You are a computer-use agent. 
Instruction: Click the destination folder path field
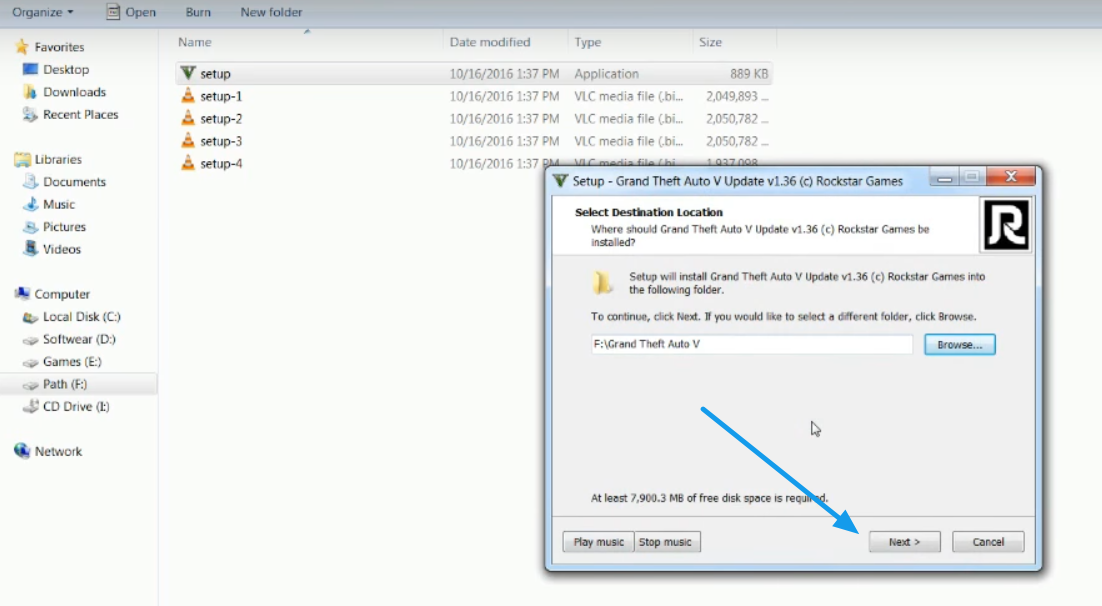point(752,344)
